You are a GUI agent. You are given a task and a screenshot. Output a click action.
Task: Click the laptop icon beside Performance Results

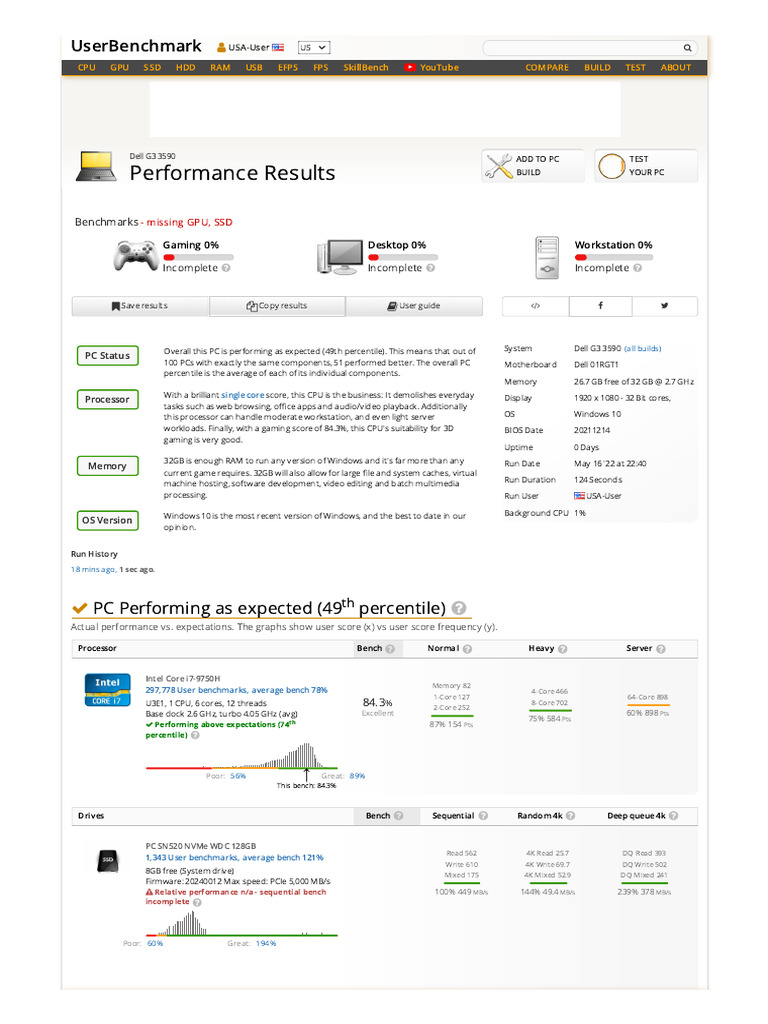(96, 166)
